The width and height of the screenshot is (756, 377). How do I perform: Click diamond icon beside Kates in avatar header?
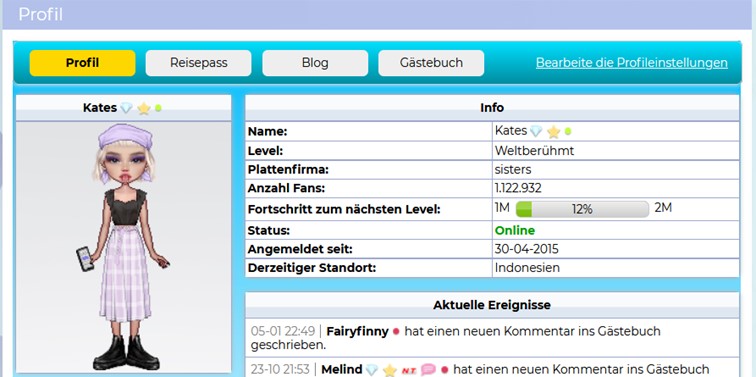click(x=126, y=108)
